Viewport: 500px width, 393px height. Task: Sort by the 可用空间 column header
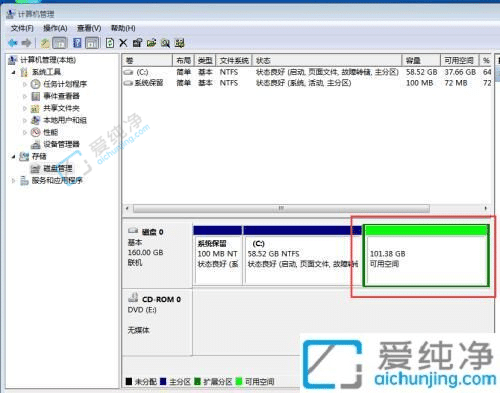coord(459,60)
